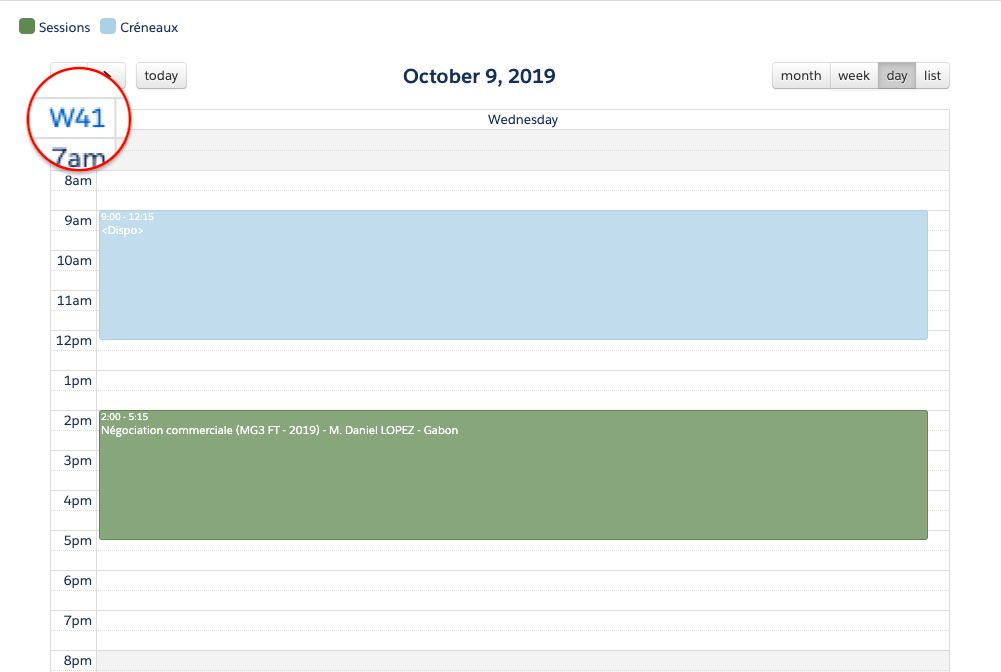Screen dimensions: 1001x672
Task: Click the empty 7pm time slot
Action: tap(522, 621)
